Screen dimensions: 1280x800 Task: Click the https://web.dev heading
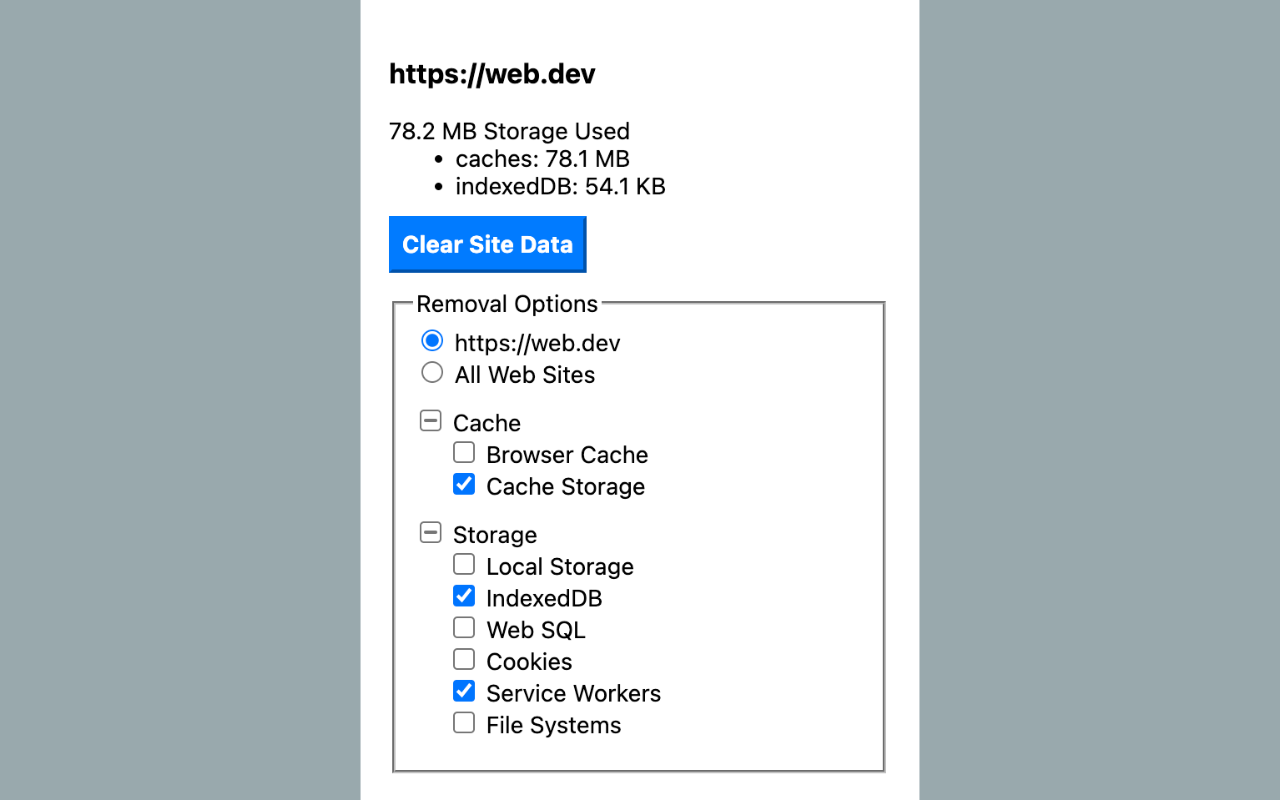coord(492,74)
